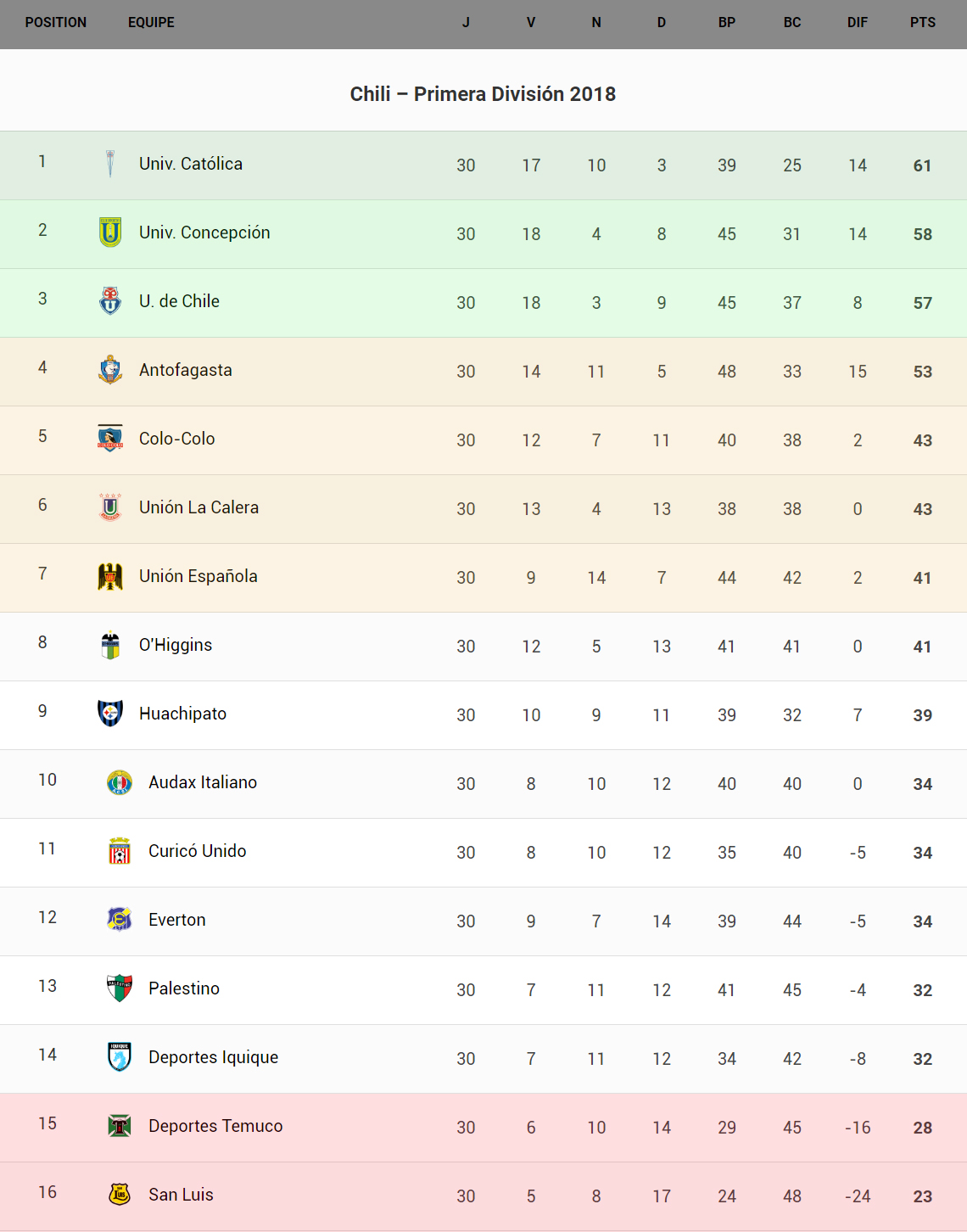This screenshot has width=967, height=1232.
Task: Click the Colo-Colo club crest
Action: pos(110,439)
